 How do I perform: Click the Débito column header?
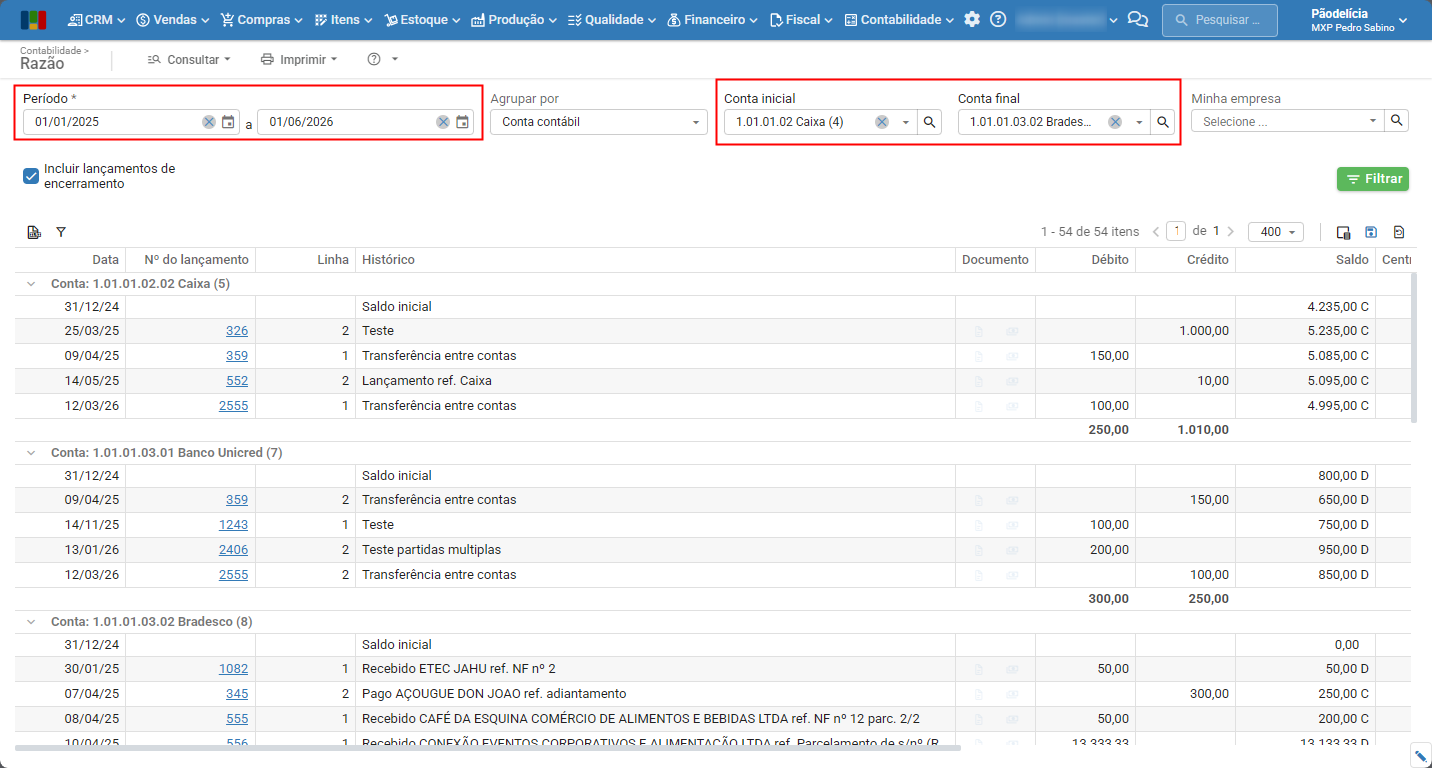pyautogui.click(x=1085, y=260)
